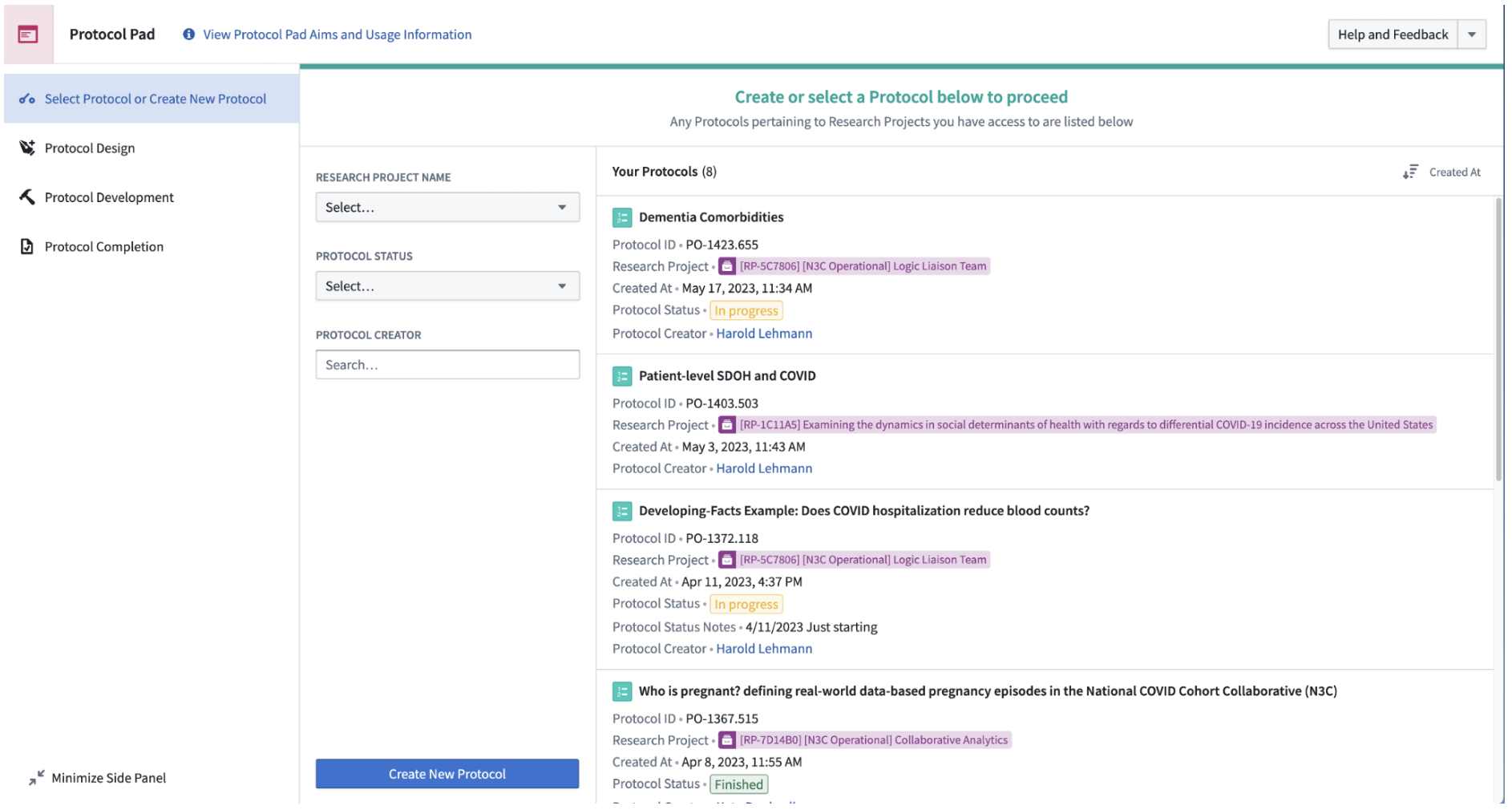Navigate to Protocol Completion

click(103, 247)
